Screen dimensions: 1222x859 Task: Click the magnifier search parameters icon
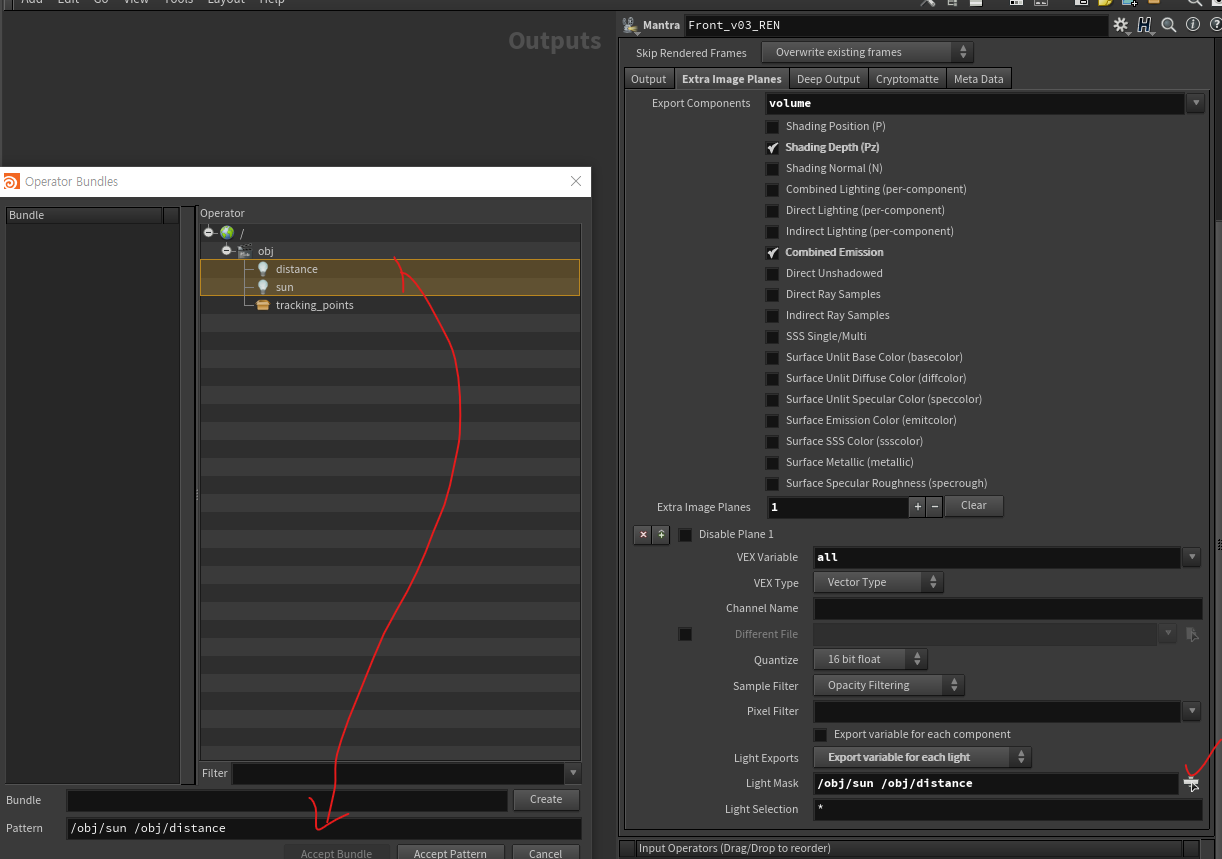click(x=1168, y=25)
